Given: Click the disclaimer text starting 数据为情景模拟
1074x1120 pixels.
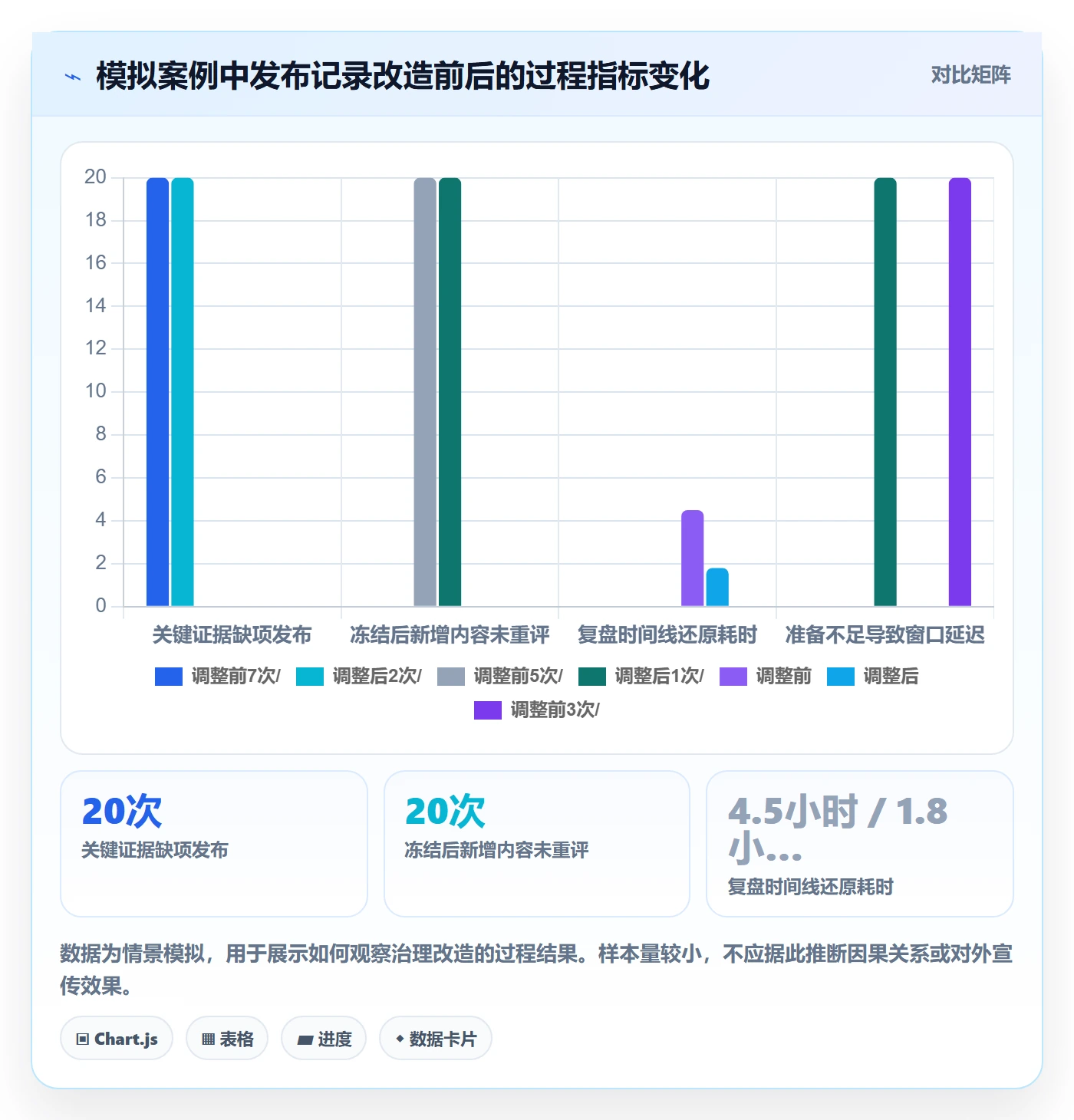Looking at the screenshot, I should coord(536,970).
